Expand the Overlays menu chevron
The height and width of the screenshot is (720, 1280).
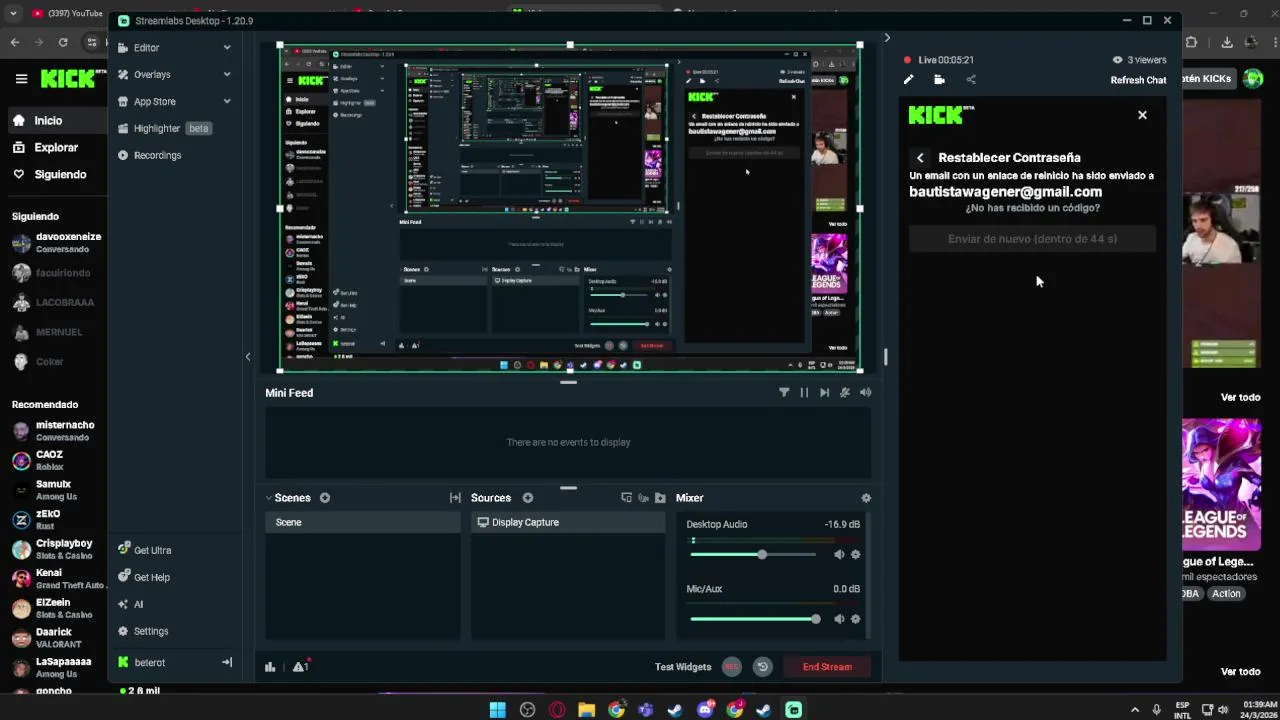click(227, 75)
